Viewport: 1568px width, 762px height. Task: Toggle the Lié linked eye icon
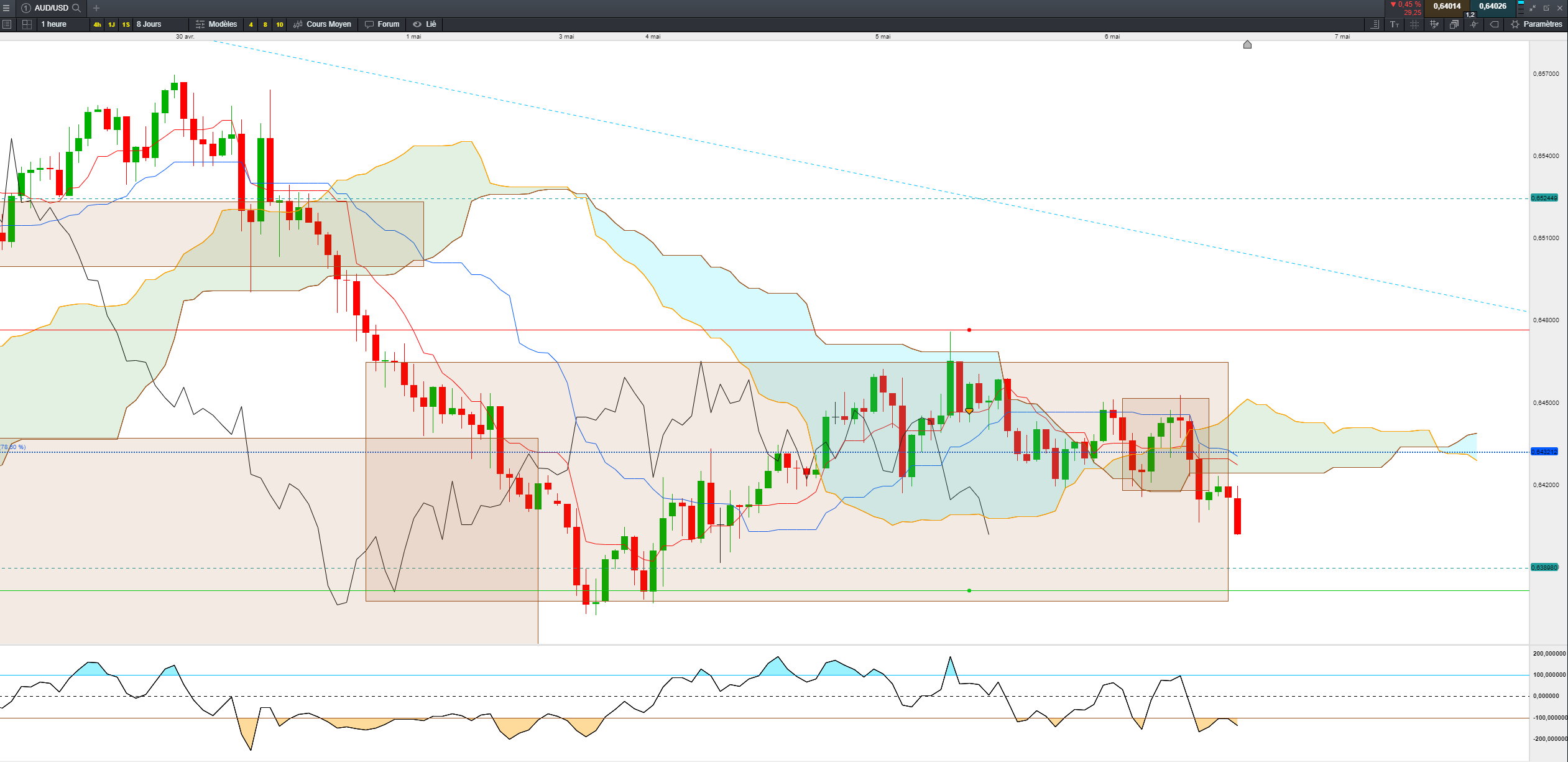(417, 24)
